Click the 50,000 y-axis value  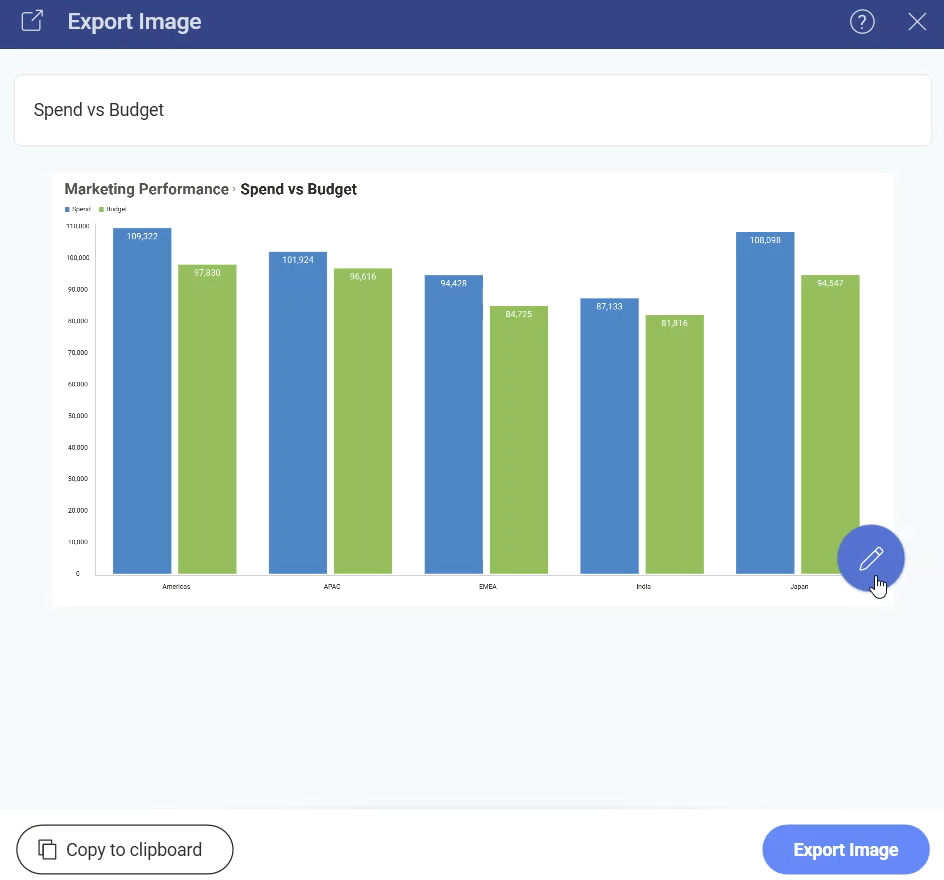(x=78, y=416)
